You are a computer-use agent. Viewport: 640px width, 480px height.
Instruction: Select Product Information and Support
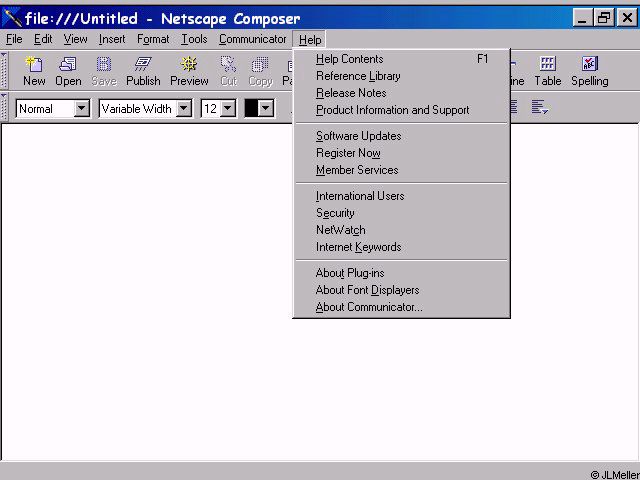(x=402, y=110)
